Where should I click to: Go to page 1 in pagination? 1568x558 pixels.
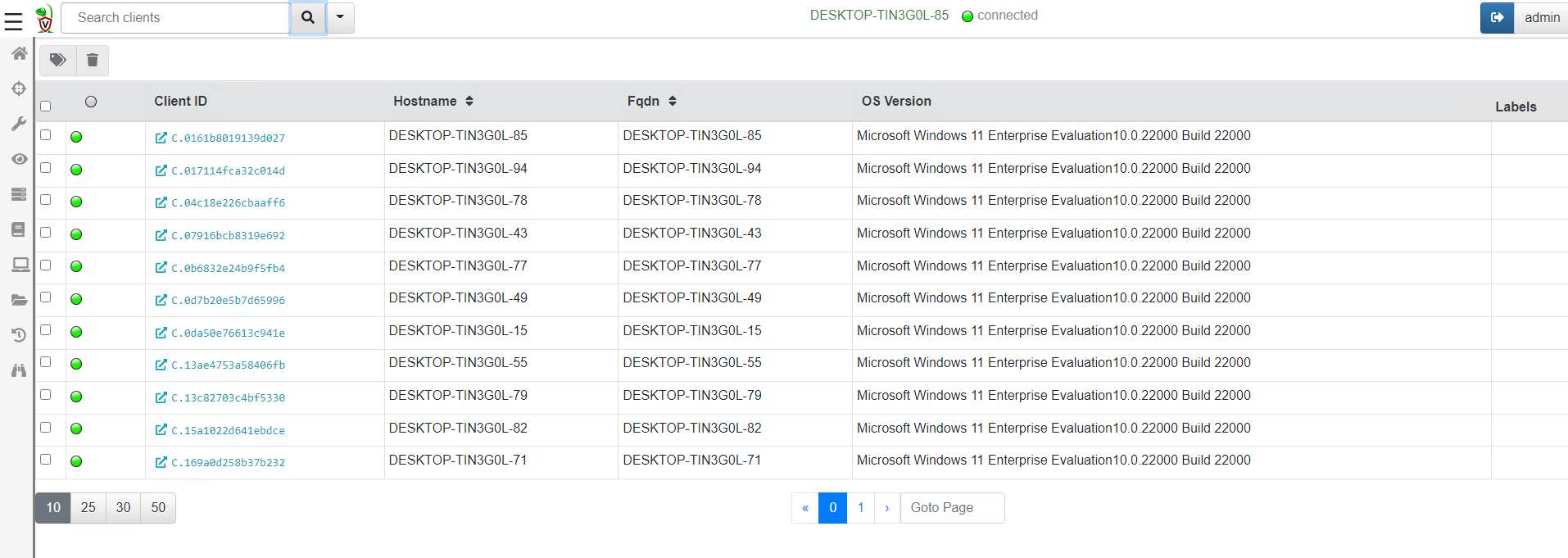860,508
